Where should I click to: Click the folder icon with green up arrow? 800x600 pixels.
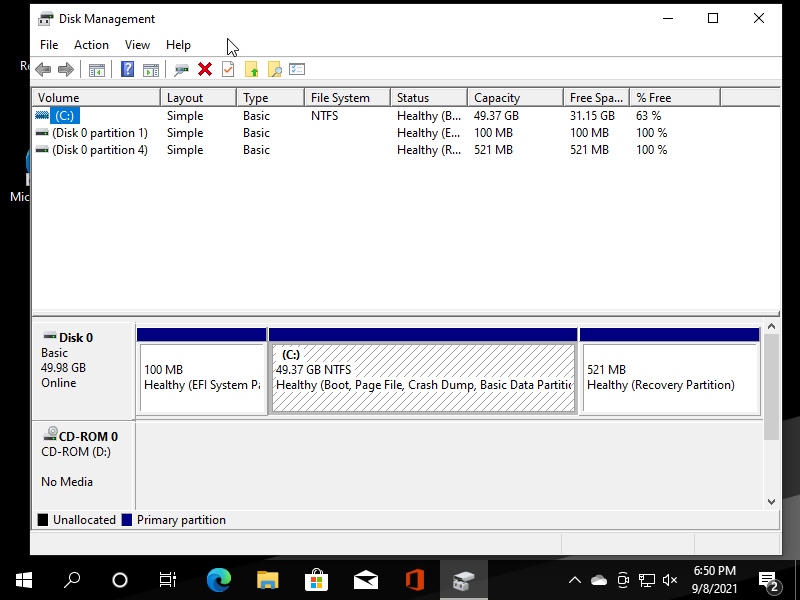tap(252, 69)
